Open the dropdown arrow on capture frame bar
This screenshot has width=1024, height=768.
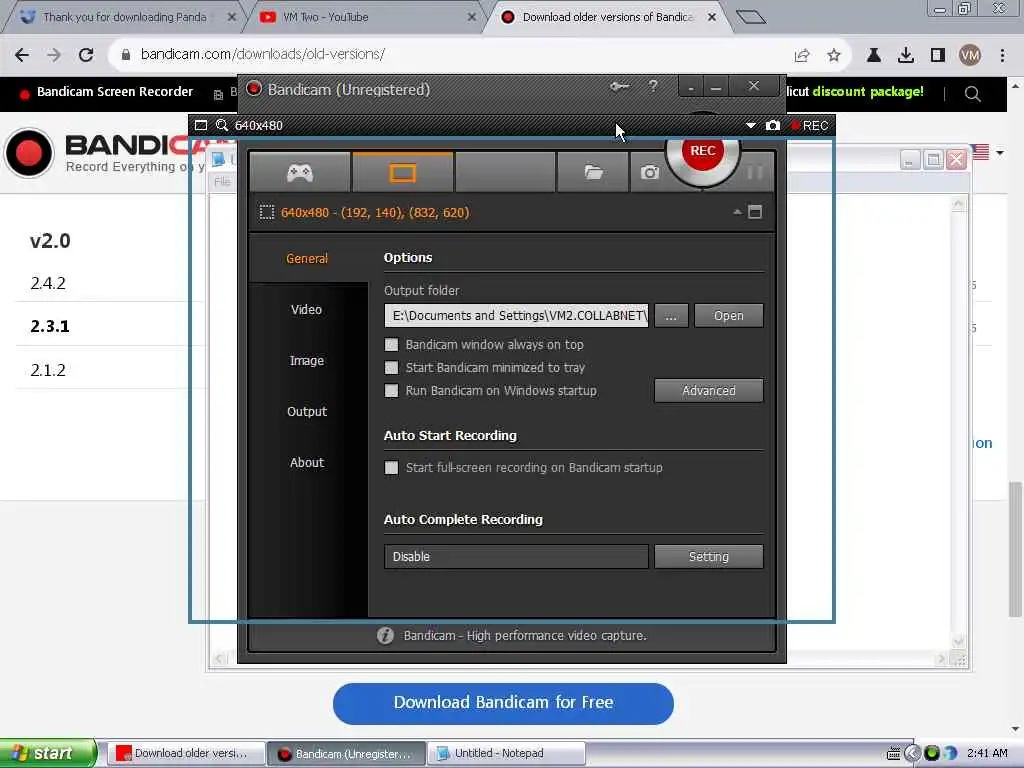[750, 125]
